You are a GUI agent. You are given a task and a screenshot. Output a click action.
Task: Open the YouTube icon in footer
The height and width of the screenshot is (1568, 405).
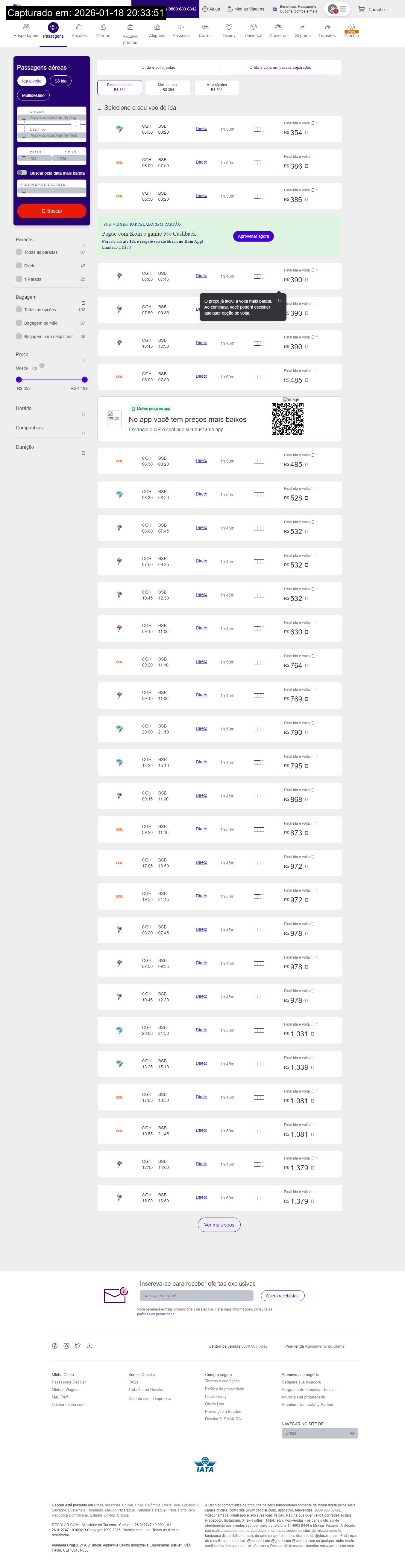(90, 1346)
